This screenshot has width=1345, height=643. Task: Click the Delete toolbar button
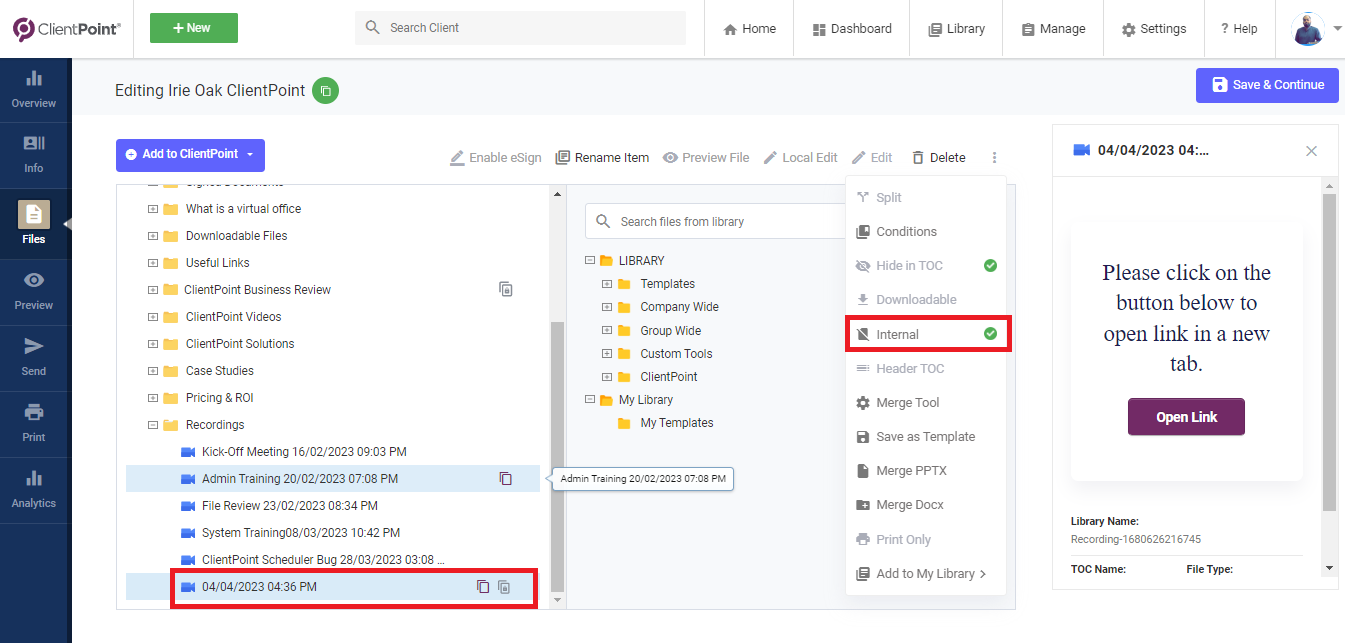point(938,157)
